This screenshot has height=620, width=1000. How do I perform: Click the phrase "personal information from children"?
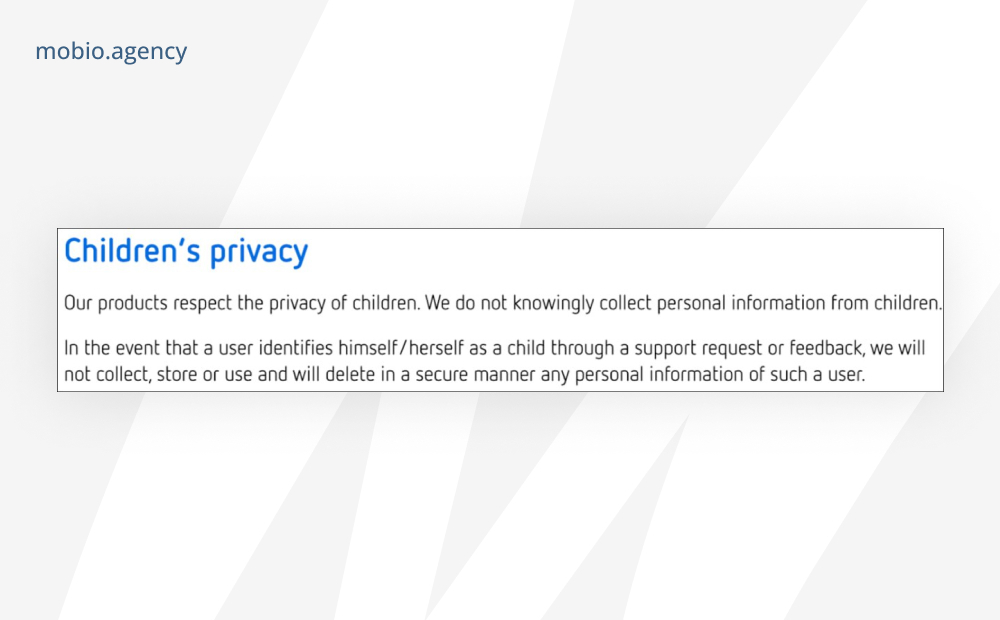pos(798,303)
